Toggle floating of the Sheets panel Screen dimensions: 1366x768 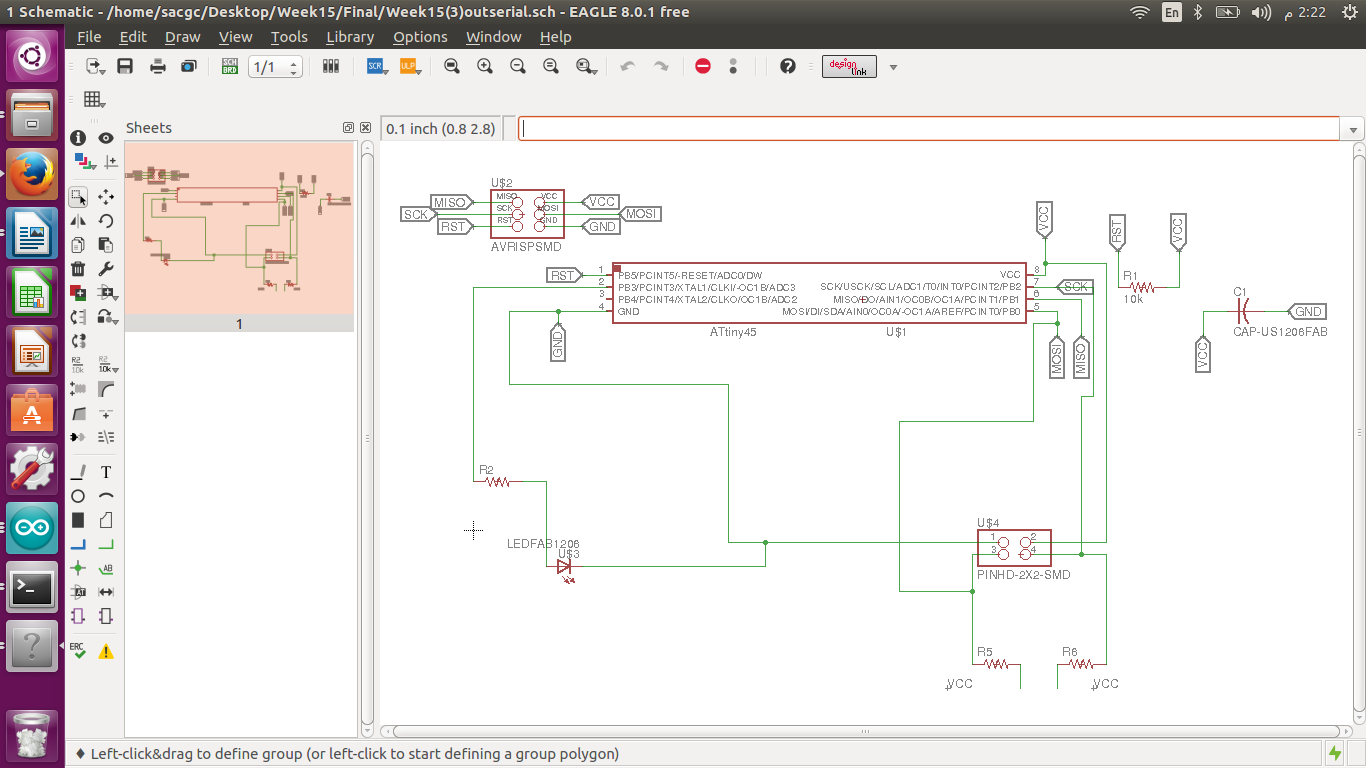tap(348, 128)
